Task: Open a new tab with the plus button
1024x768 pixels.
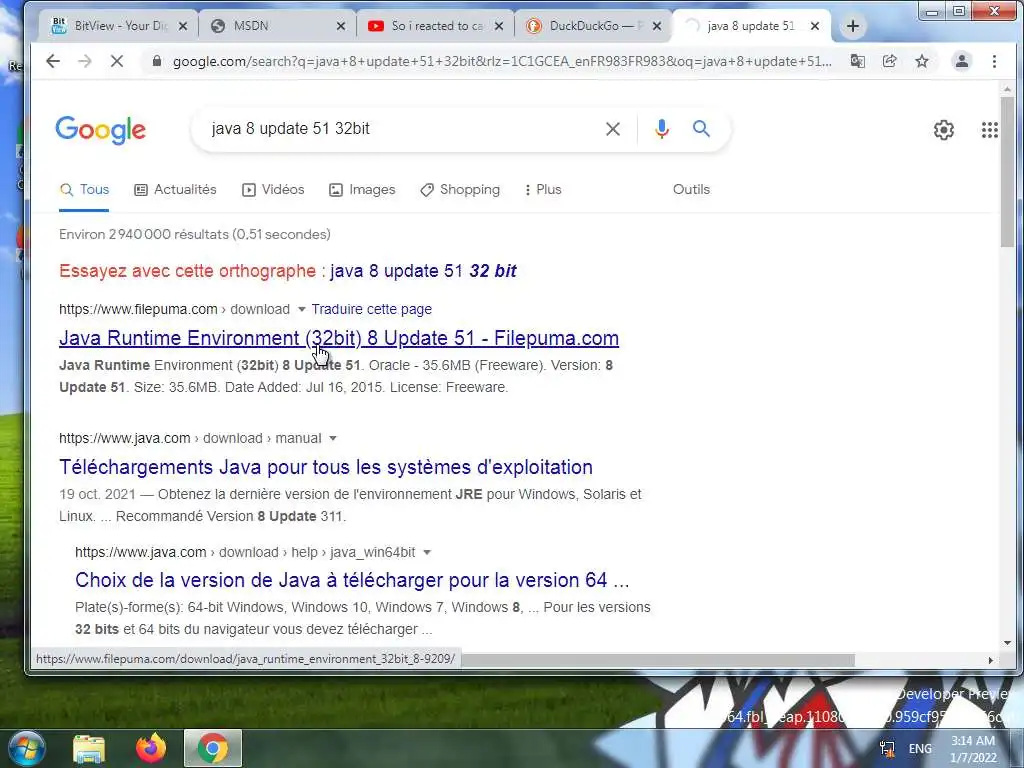Action: click(852, 26)
